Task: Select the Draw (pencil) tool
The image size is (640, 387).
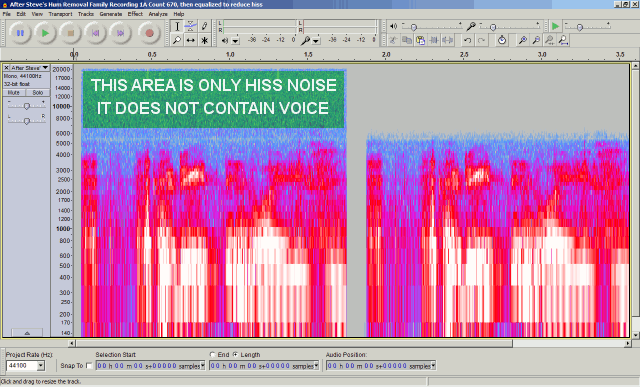Action: point(204,27)
